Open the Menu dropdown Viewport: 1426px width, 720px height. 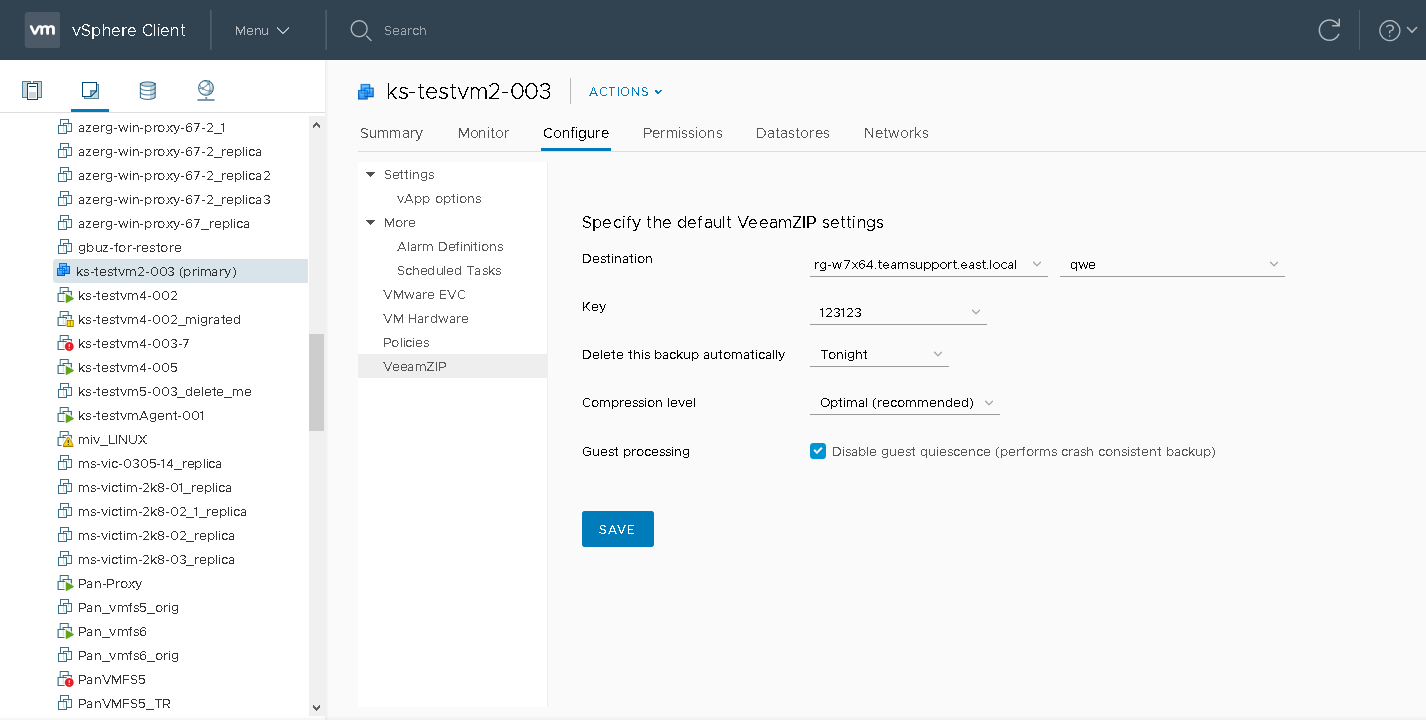[x=262, y=30]
